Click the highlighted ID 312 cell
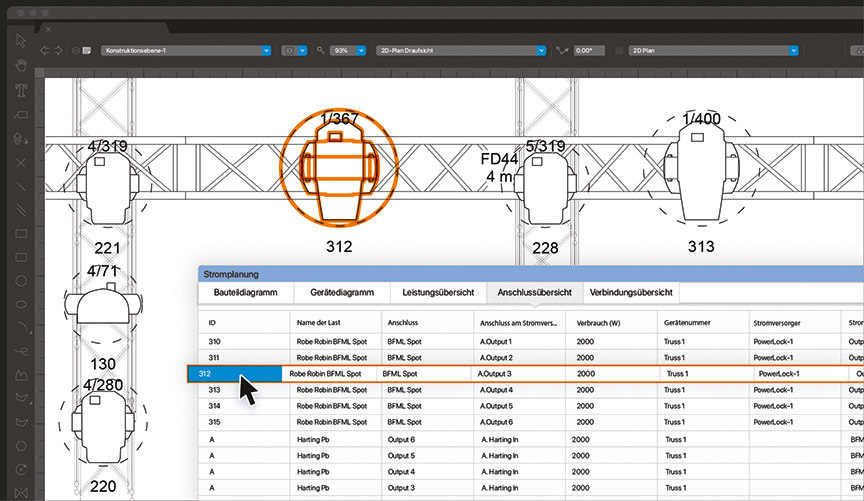The image size is (864, 501). click(235, 374)
